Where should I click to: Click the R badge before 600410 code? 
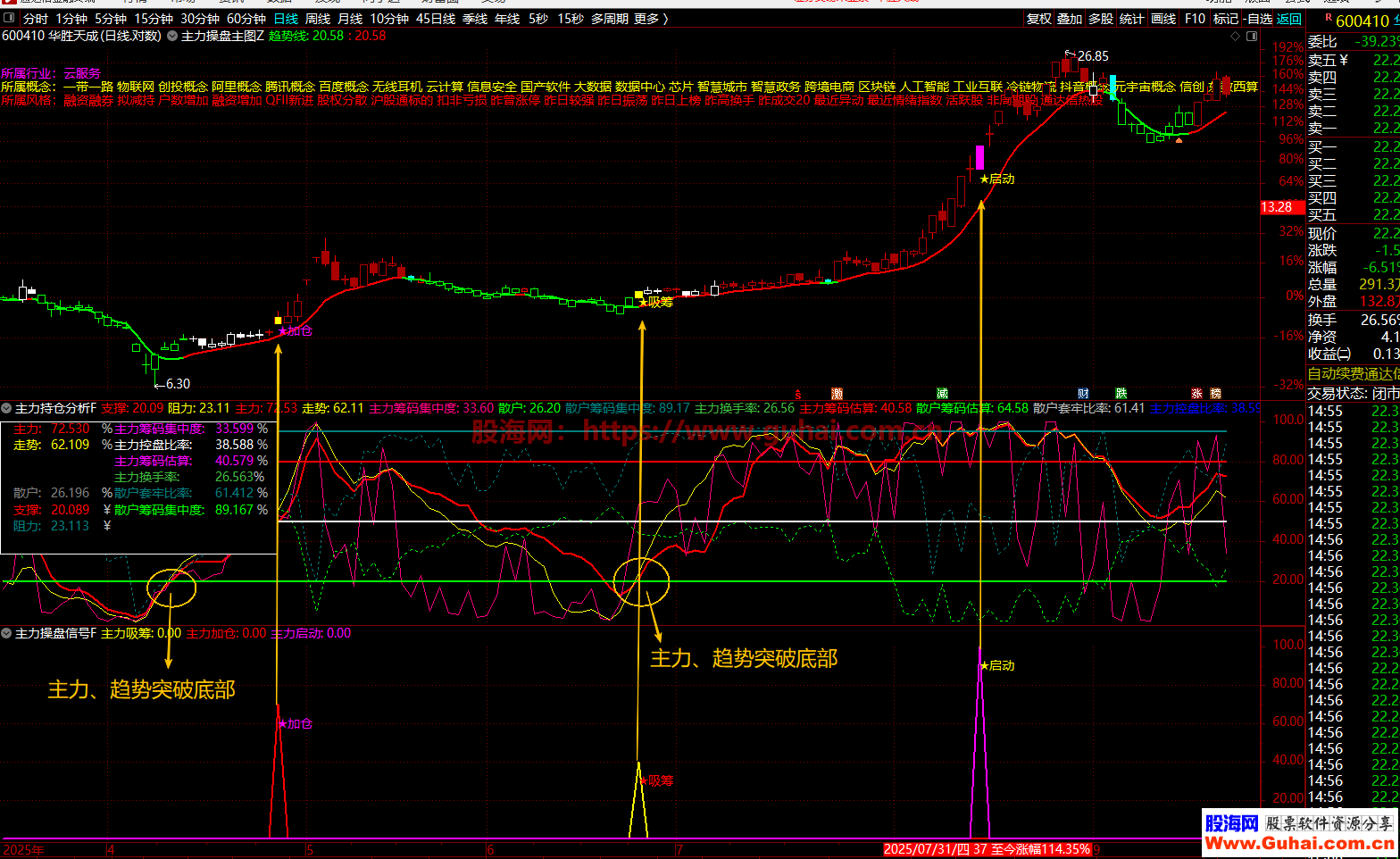coord(1329,19)
